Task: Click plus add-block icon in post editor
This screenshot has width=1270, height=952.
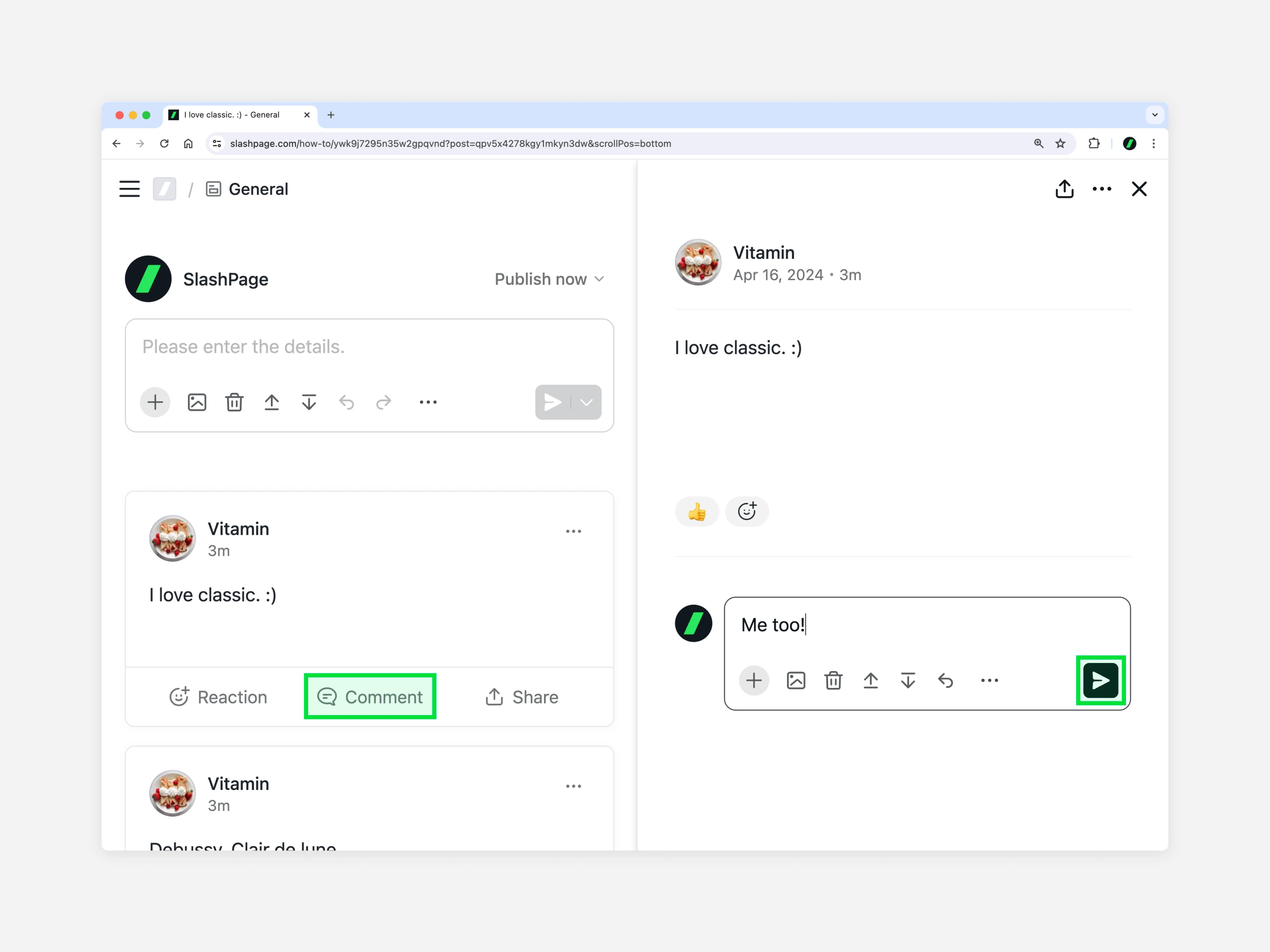Action: [x=155, y=402]
